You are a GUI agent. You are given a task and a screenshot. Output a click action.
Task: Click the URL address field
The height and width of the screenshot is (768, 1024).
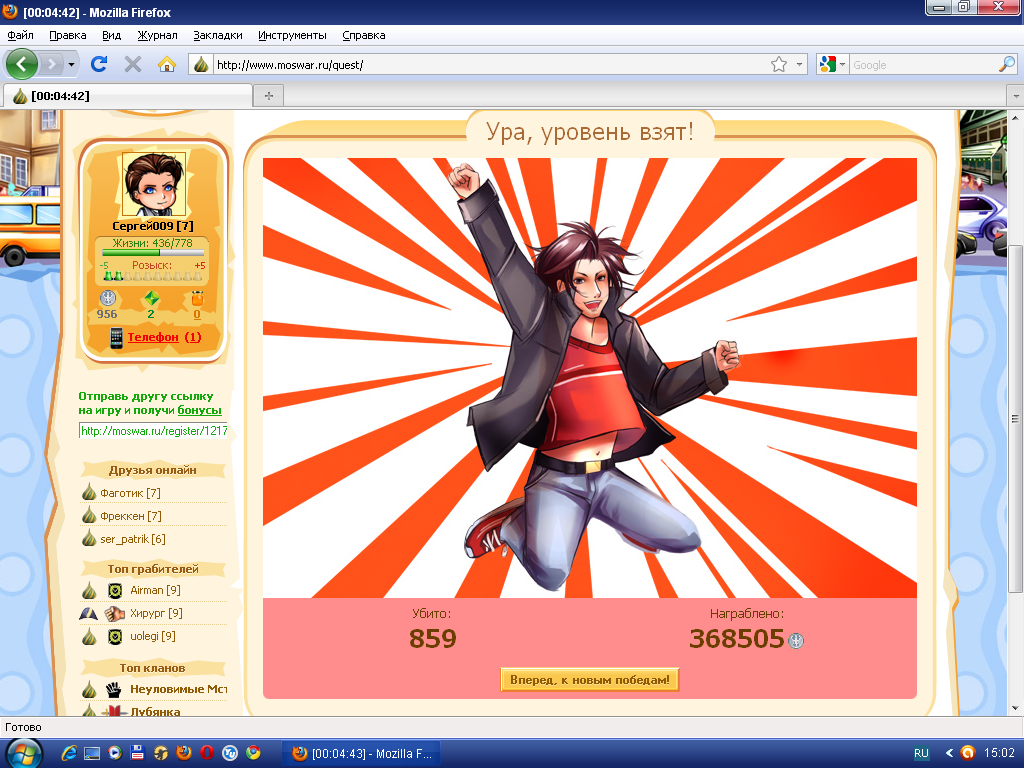490,65
